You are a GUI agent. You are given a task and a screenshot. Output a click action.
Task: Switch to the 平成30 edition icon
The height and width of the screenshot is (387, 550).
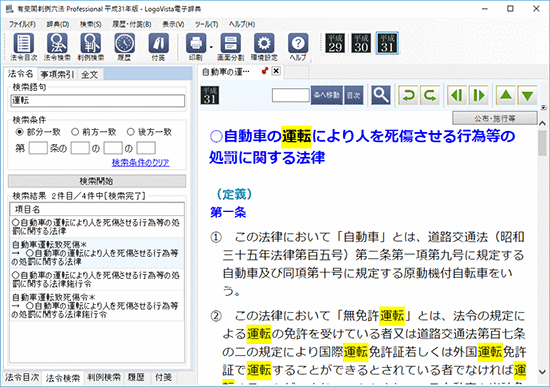[x=361, y=43]
